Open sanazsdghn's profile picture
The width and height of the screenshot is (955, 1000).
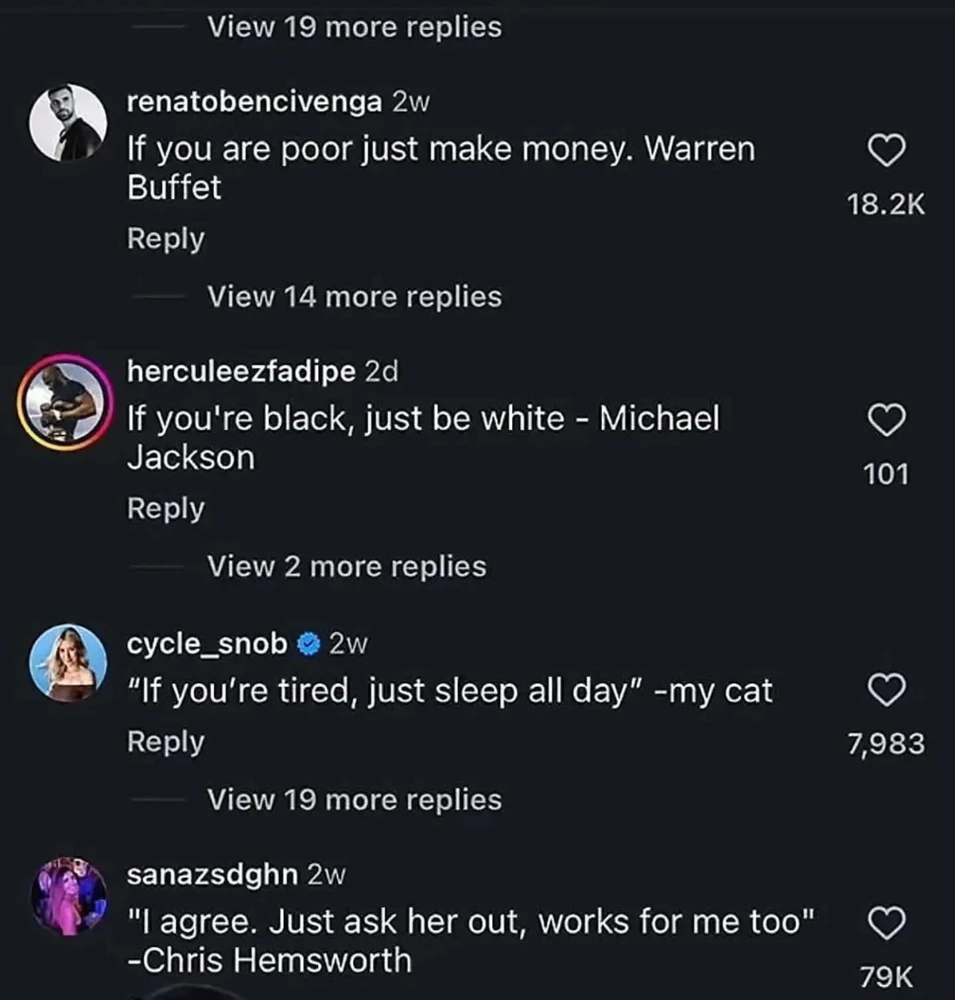(67, 895)
